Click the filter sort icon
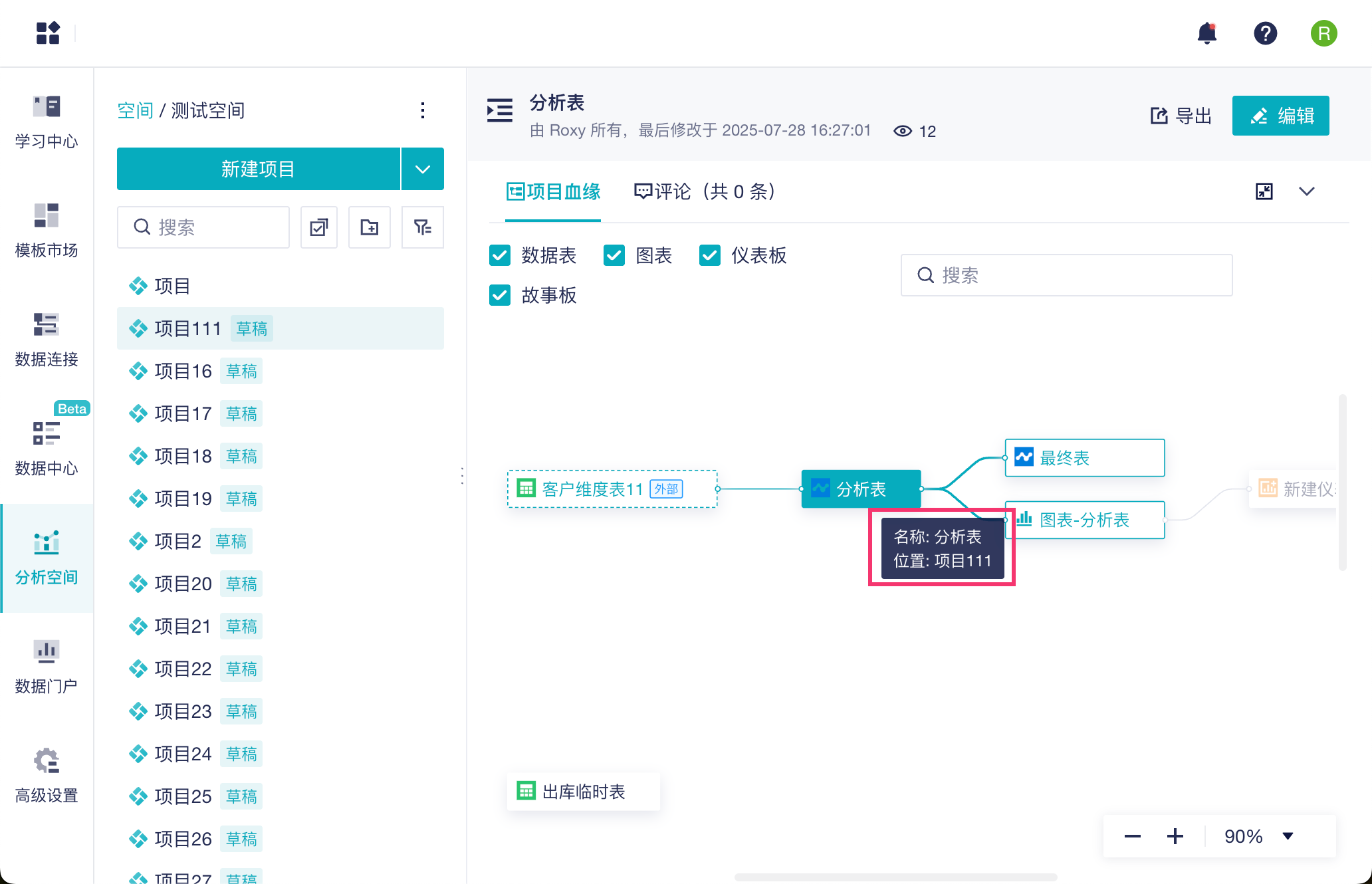This screenshot has height=884, width=1372. point(422,227)
